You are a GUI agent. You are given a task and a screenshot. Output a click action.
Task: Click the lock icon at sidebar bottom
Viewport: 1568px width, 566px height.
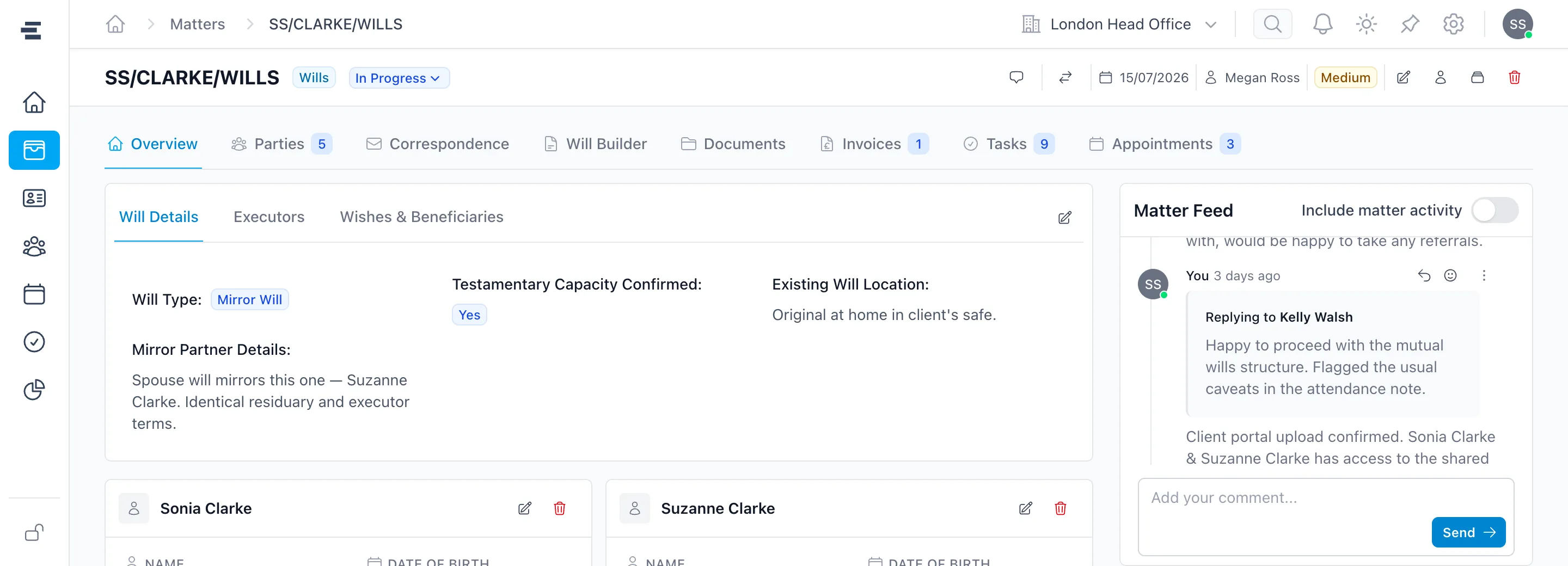34,532
